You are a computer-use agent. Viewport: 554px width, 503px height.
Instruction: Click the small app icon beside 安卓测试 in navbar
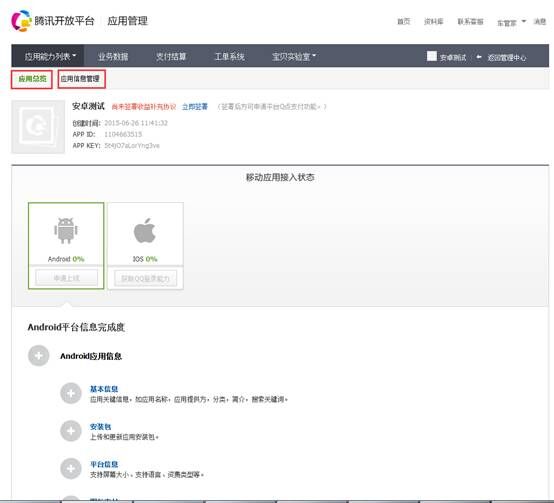tap(432, 56)
